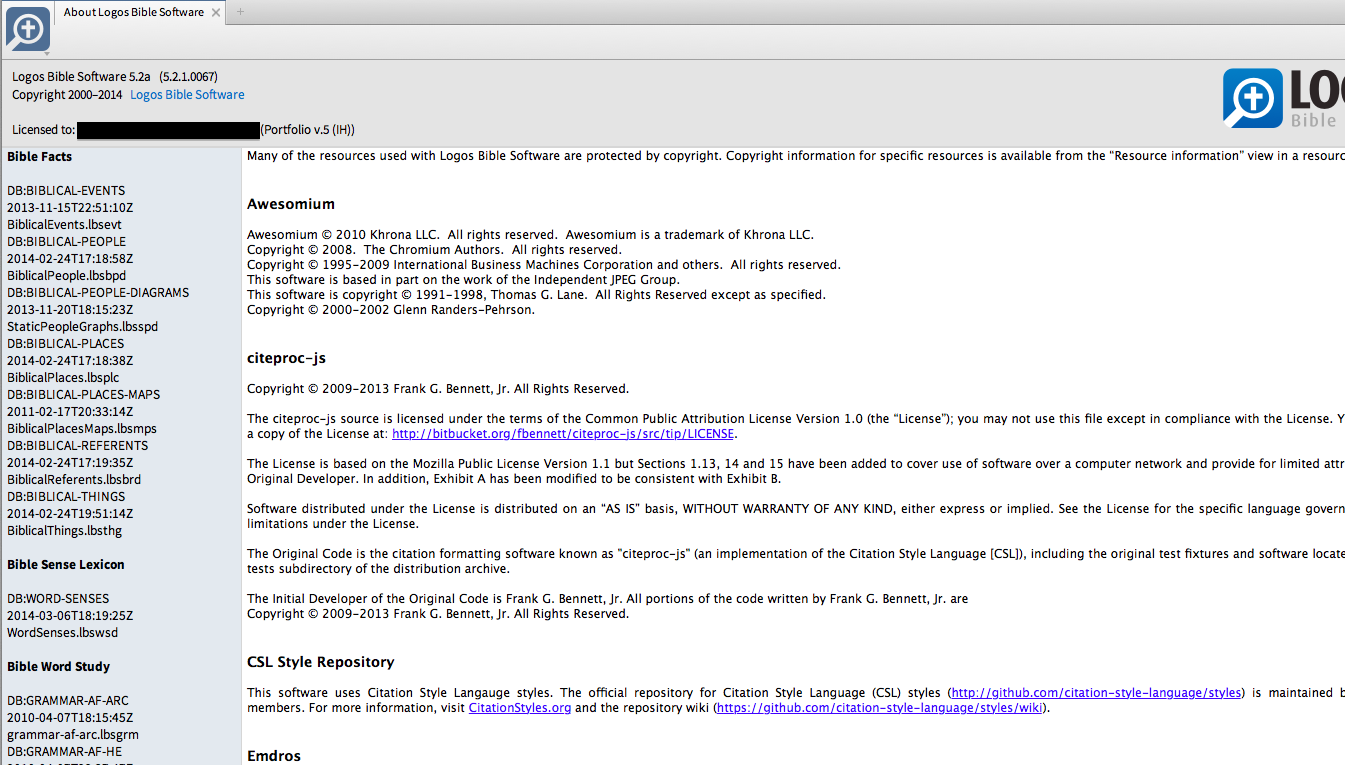Click the Bible Facts heading
This screenshot has width=1345, height=765.
39,157
